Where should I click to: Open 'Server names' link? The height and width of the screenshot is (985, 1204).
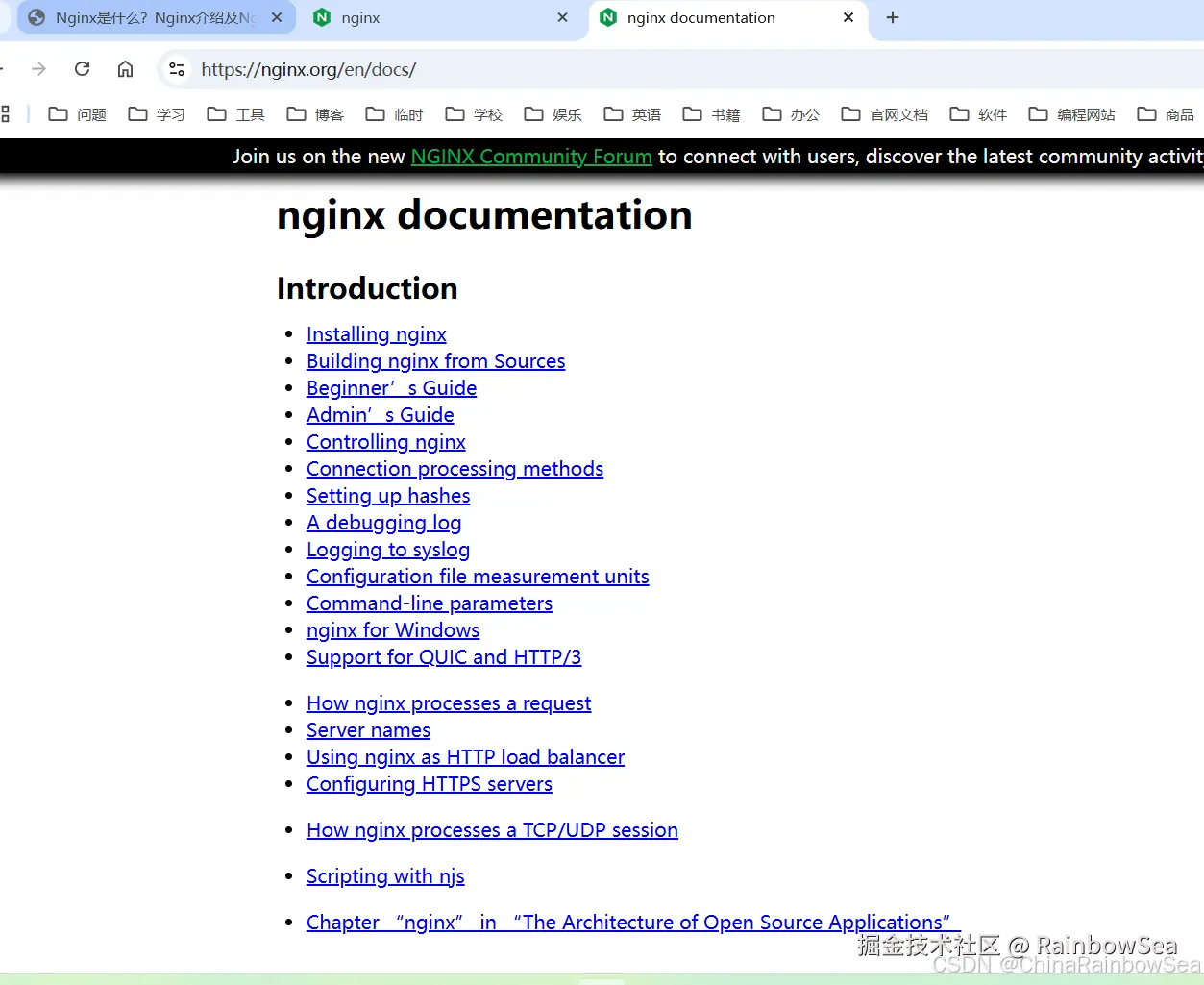[x=368, y=730]
